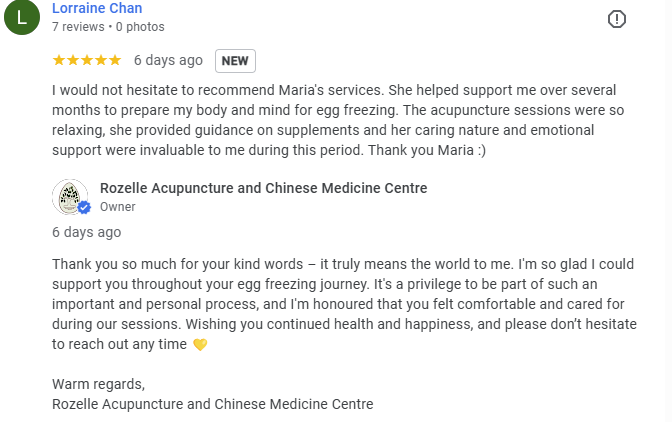Click the "Warm regards," line
The width and height of the screenshot is (672, 422).
[98, 384]
